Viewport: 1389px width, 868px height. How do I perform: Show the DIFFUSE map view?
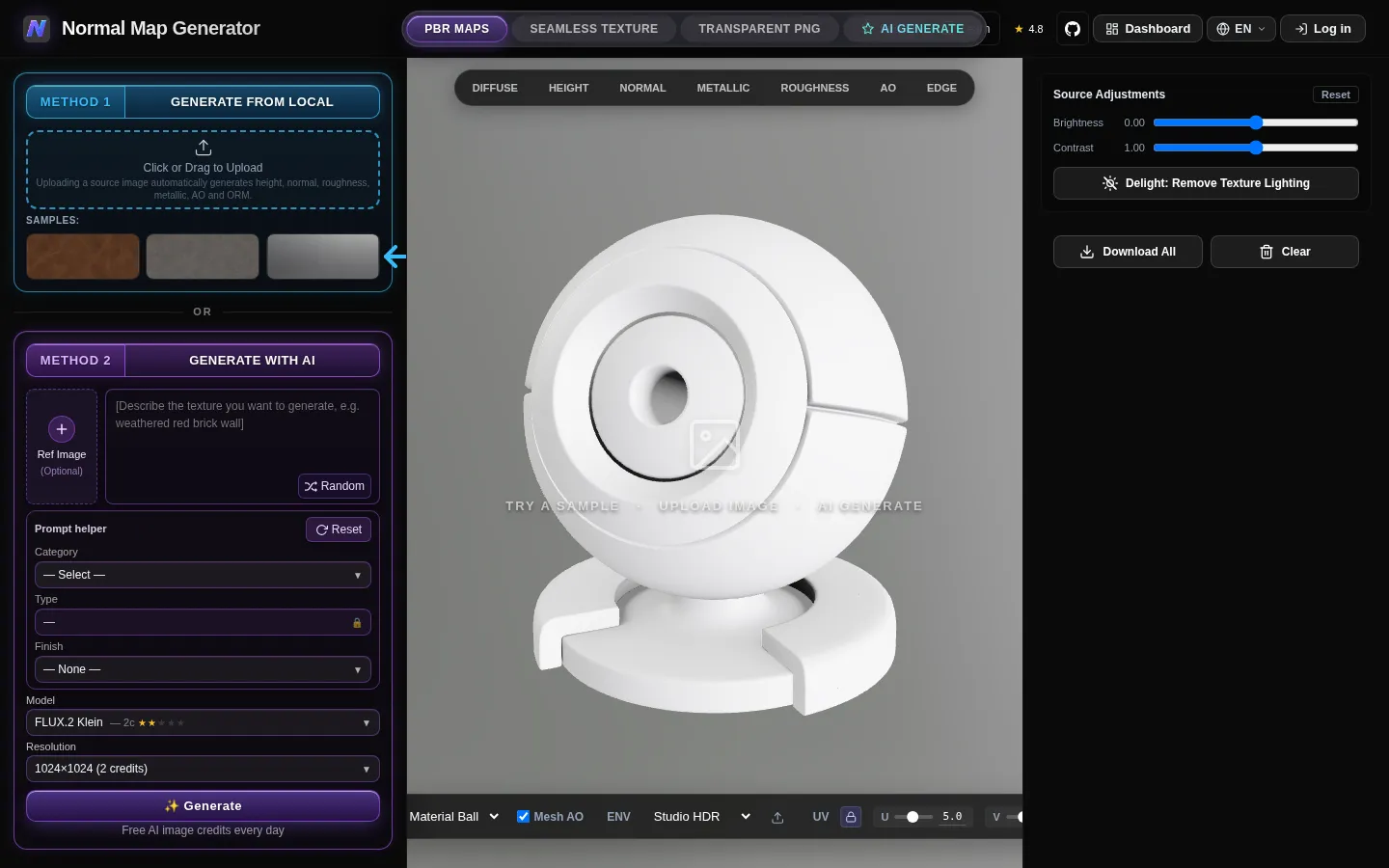pyautogui.click(x=495, y=88)
